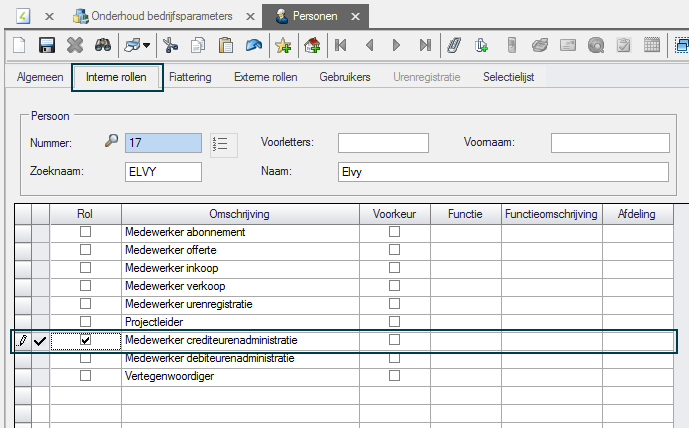Go to last record navigation icon
This screenshot has height=428, width=689.
coord(425,45)
